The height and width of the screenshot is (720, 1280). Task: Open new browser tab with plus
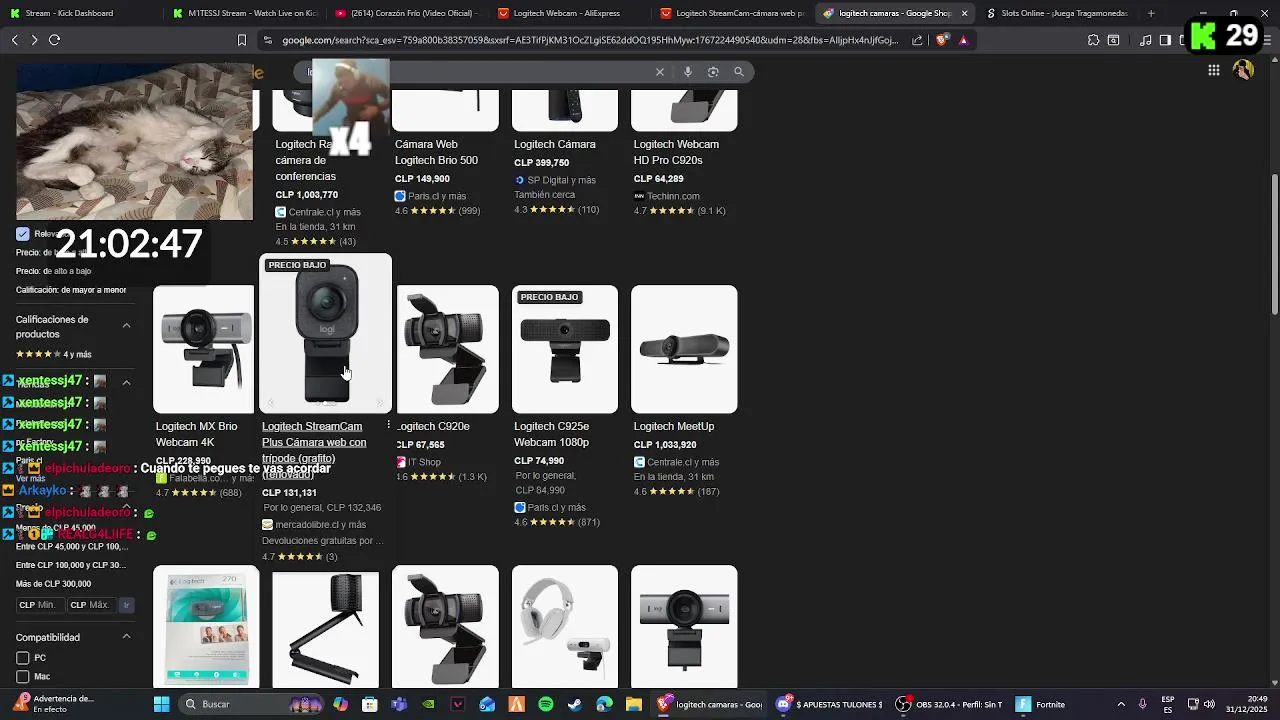1151,13
